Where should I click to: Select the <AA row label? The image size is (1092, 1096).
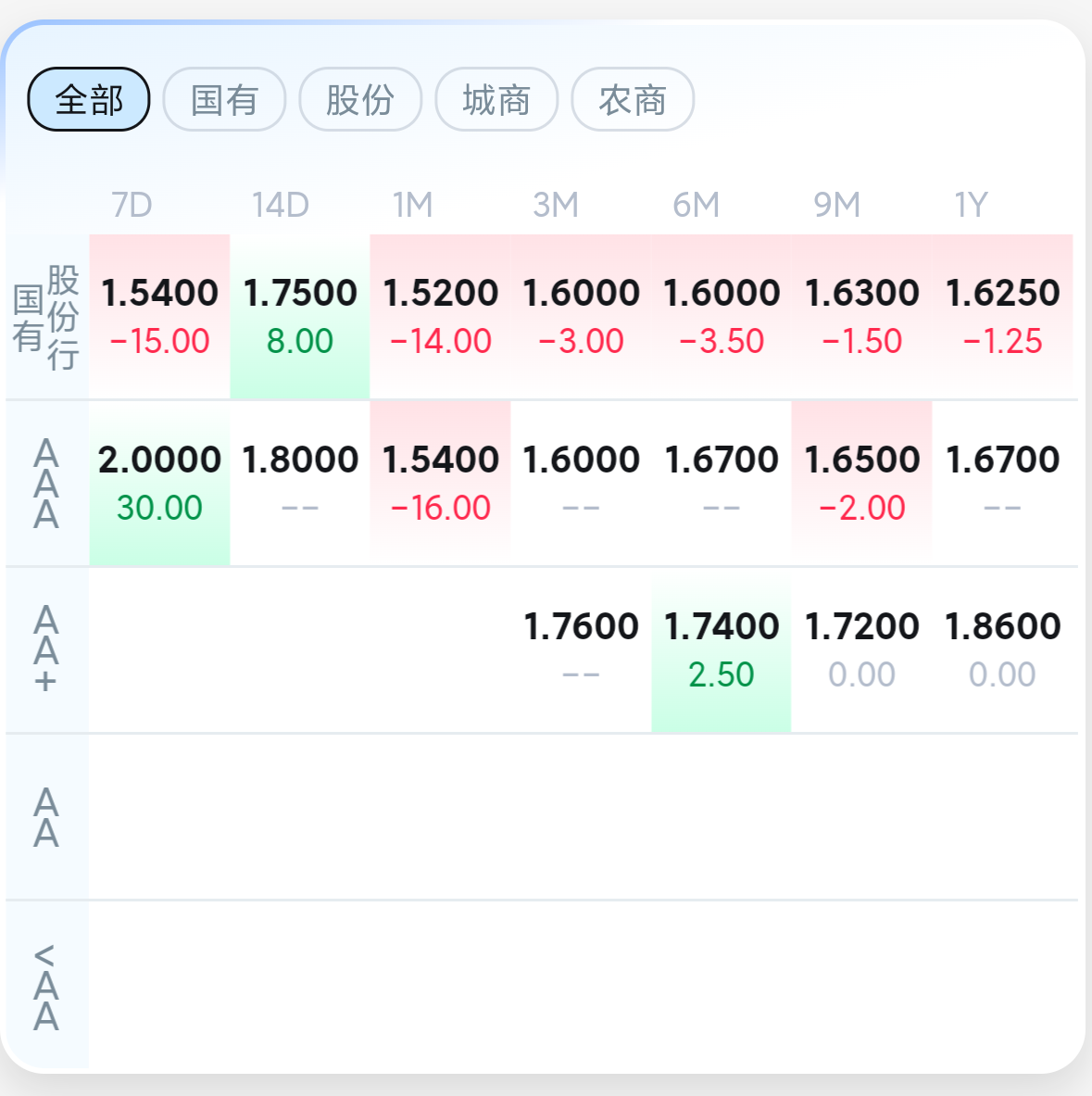point(47,986)
